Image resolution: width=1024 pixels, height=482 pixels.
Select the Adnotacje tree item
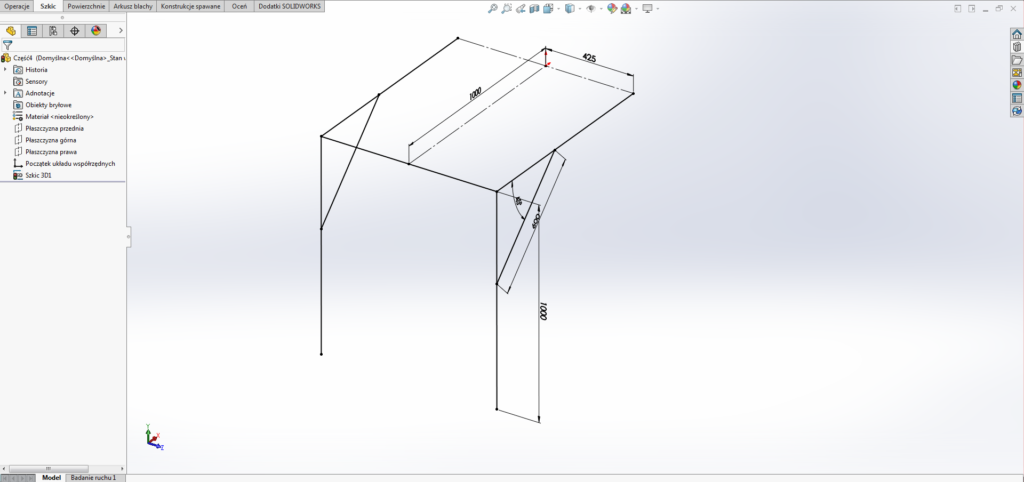34,93
